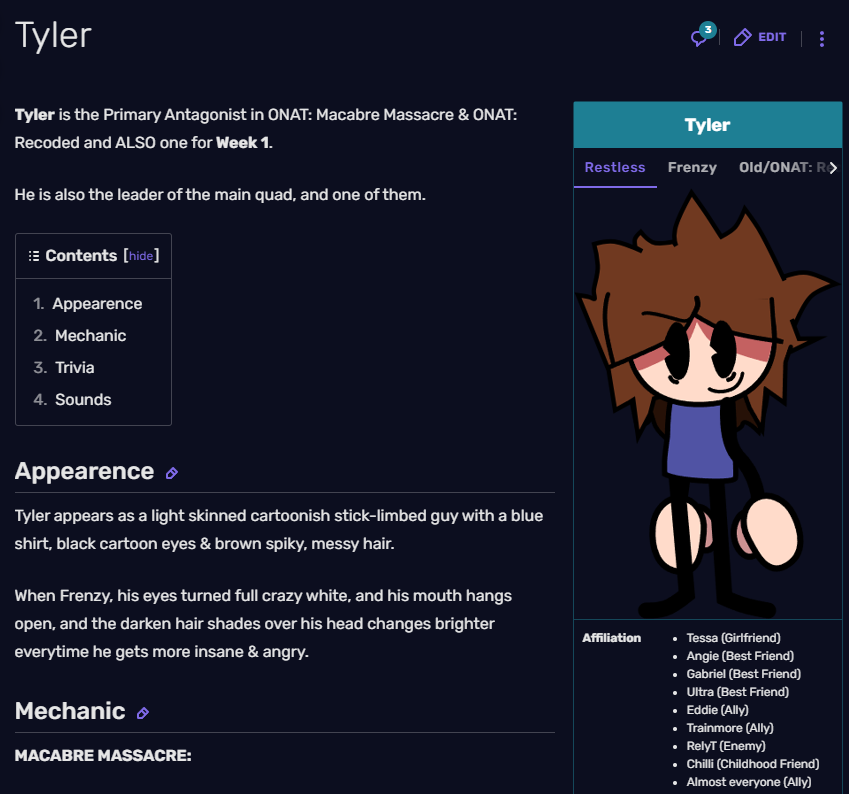Jump to Mechanic section in contents
849x794 pixels.
(90, 336)
